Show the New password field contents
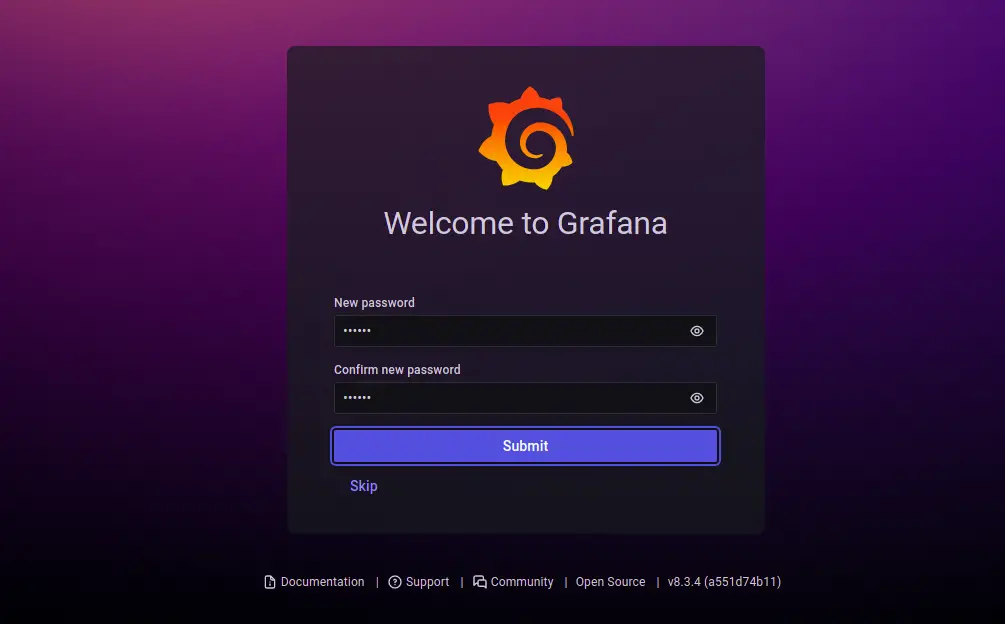This screenshot has width=1005, height=624. coord(697,331)
